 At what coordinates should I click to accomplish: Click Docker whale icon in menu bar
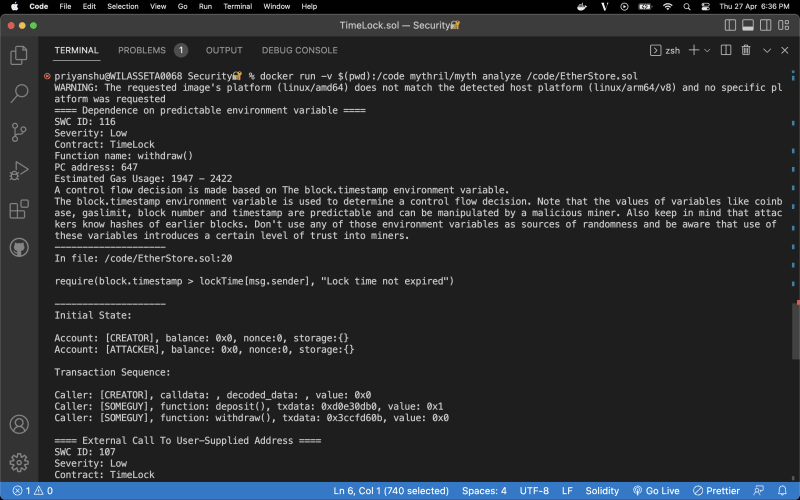click(582, 6)
